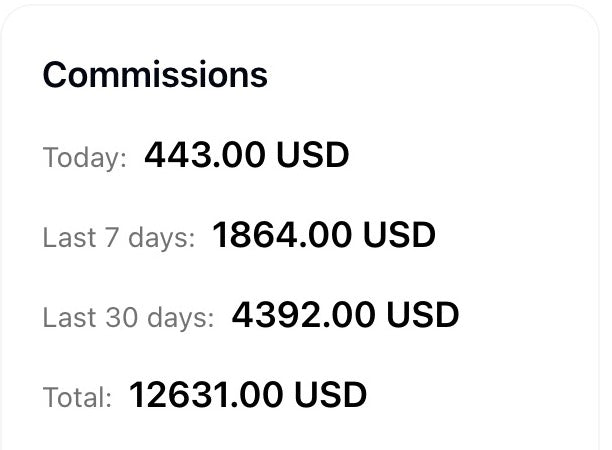This screenshot has width=612, height=450.
Task: Select the Today label
Action: (84, 158)
